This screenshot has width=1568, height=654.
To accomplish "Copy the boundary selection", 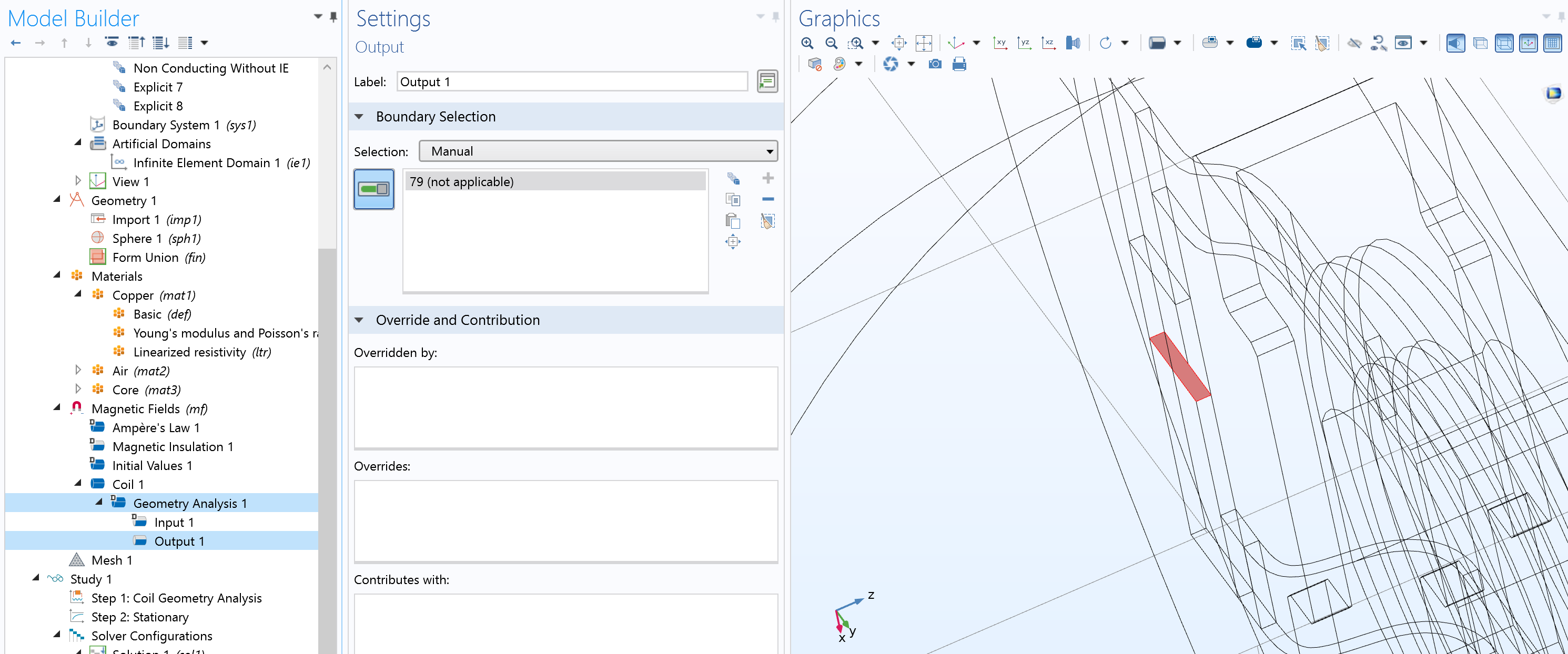I will (733, 200).
